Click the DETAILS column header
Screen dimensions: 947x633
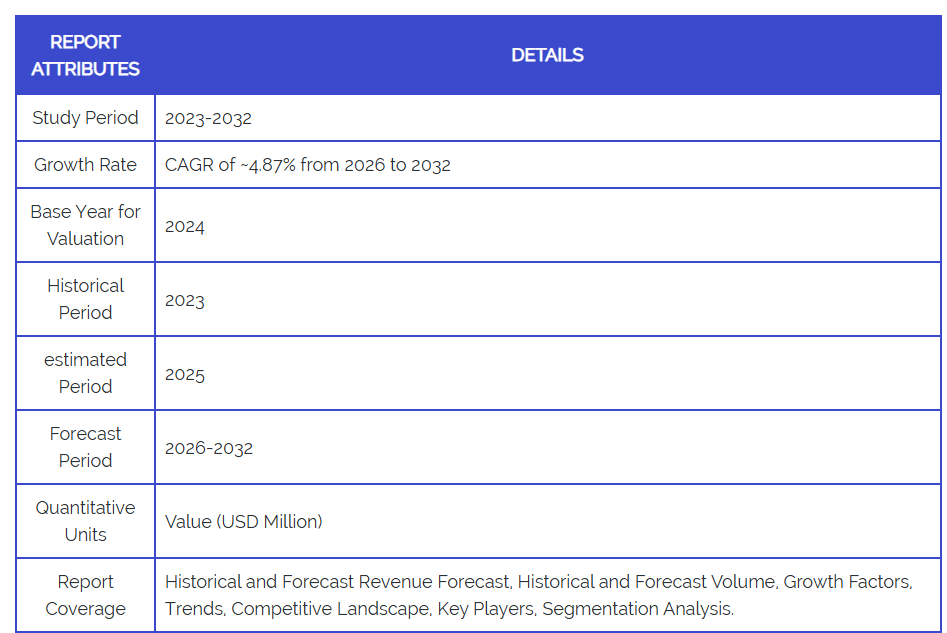(x=547, y=55)
